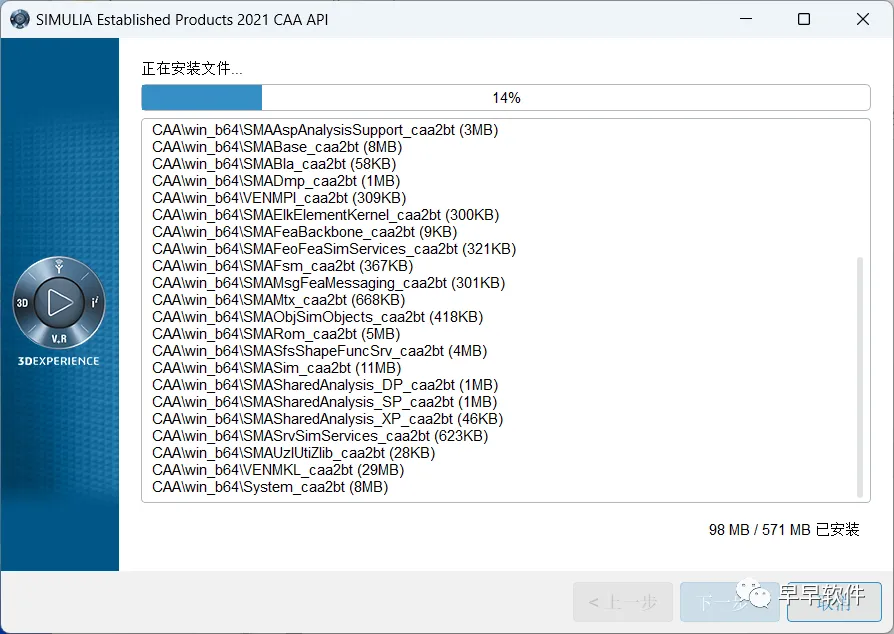Select VENMPI_caa2bt (309KB) row

point(279,198)
